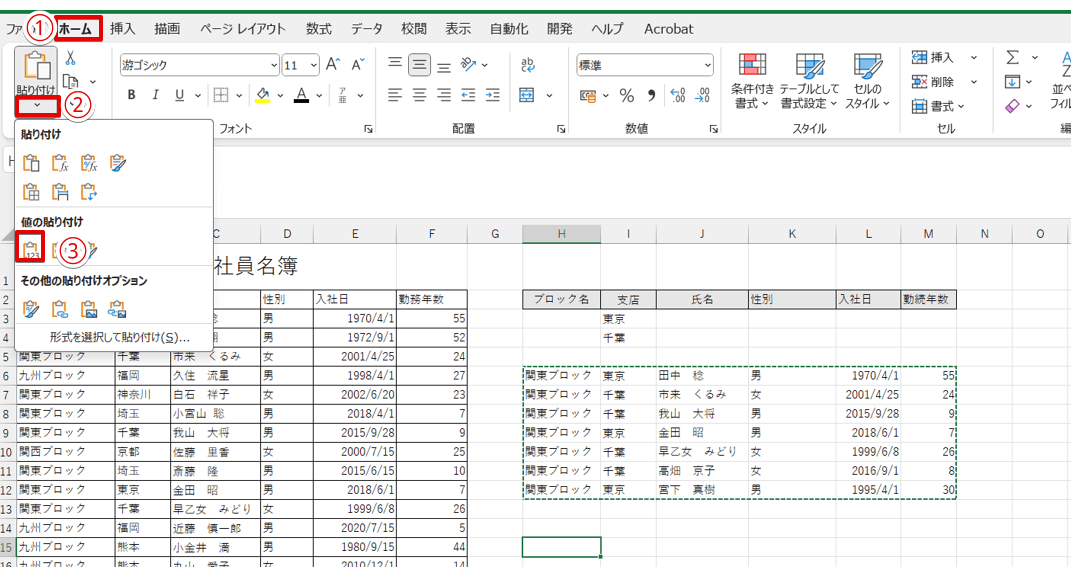Click 形式を選択して貼り付け menu entry

click(119, 337)
